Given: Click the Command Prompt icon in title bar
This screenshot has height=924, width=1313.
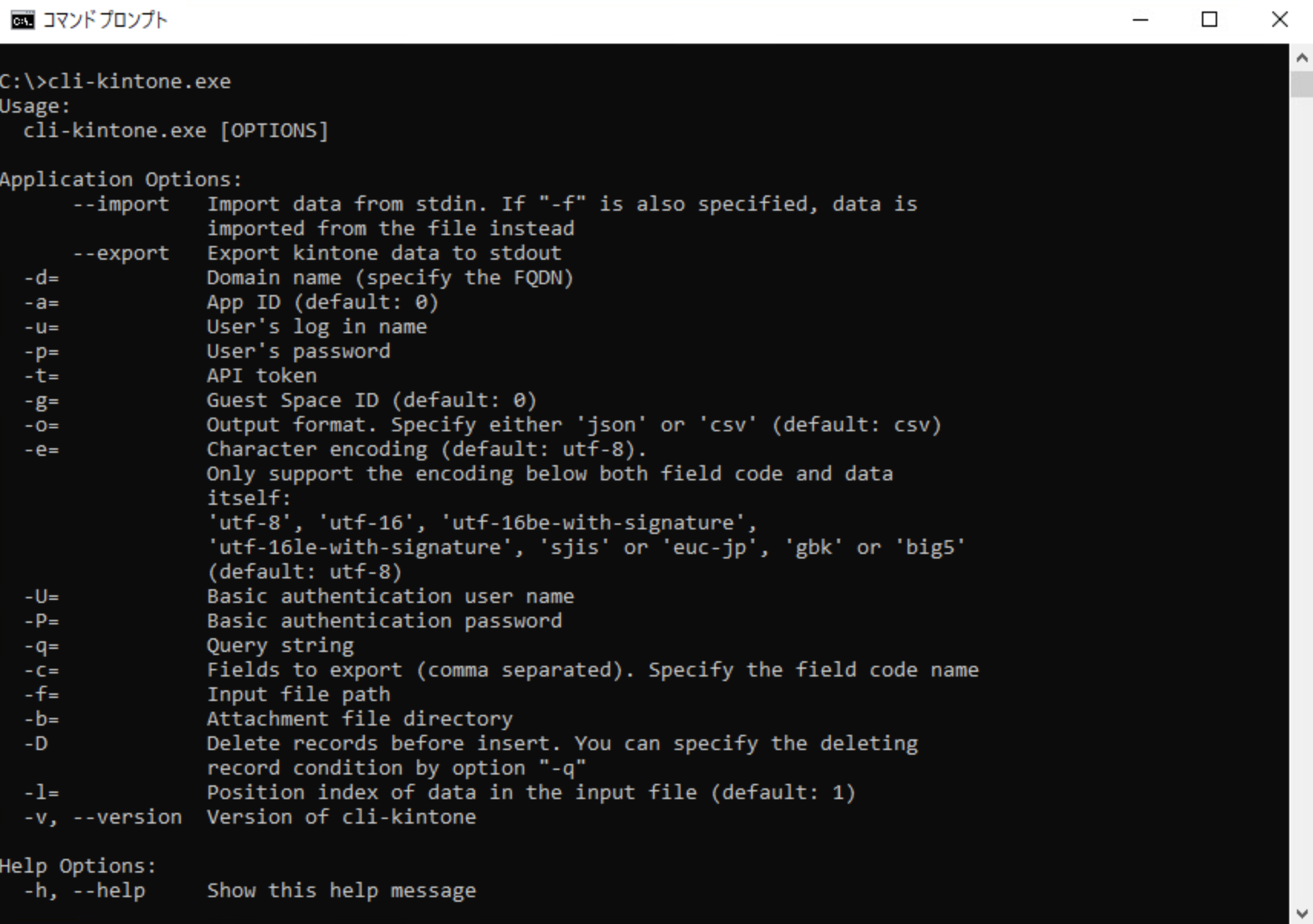Looking at the screenshot, I should tap(22, 20).
